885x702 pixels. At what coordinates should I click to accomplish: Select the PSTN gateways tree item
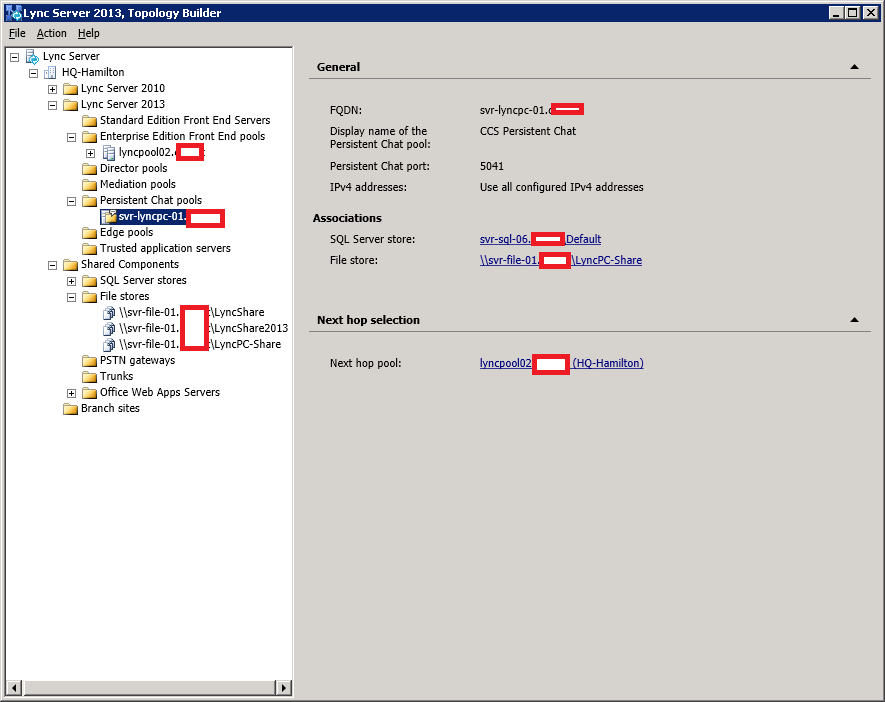[137, 360]
